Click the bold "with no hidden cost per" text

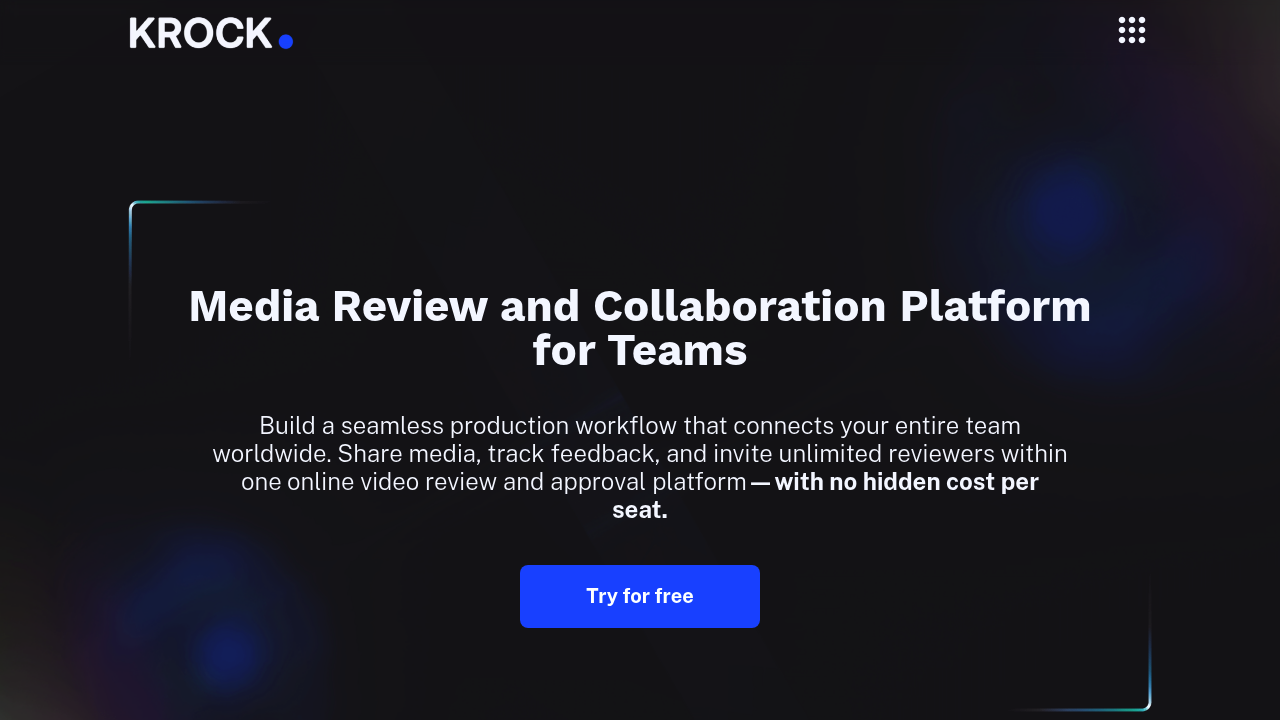point(906,482)
